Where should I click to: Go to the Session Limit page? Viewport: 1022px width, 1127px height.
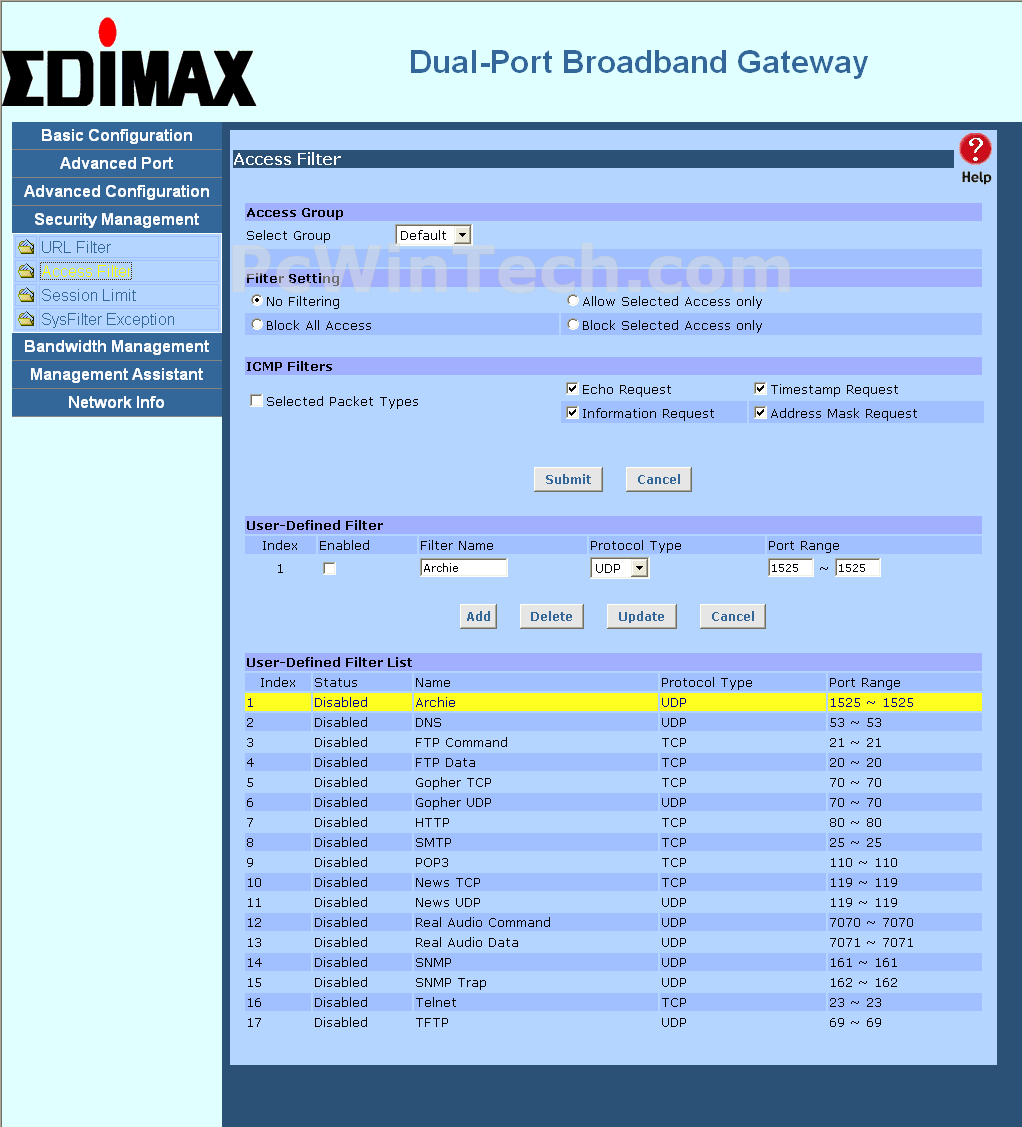[x=88, y=295]
